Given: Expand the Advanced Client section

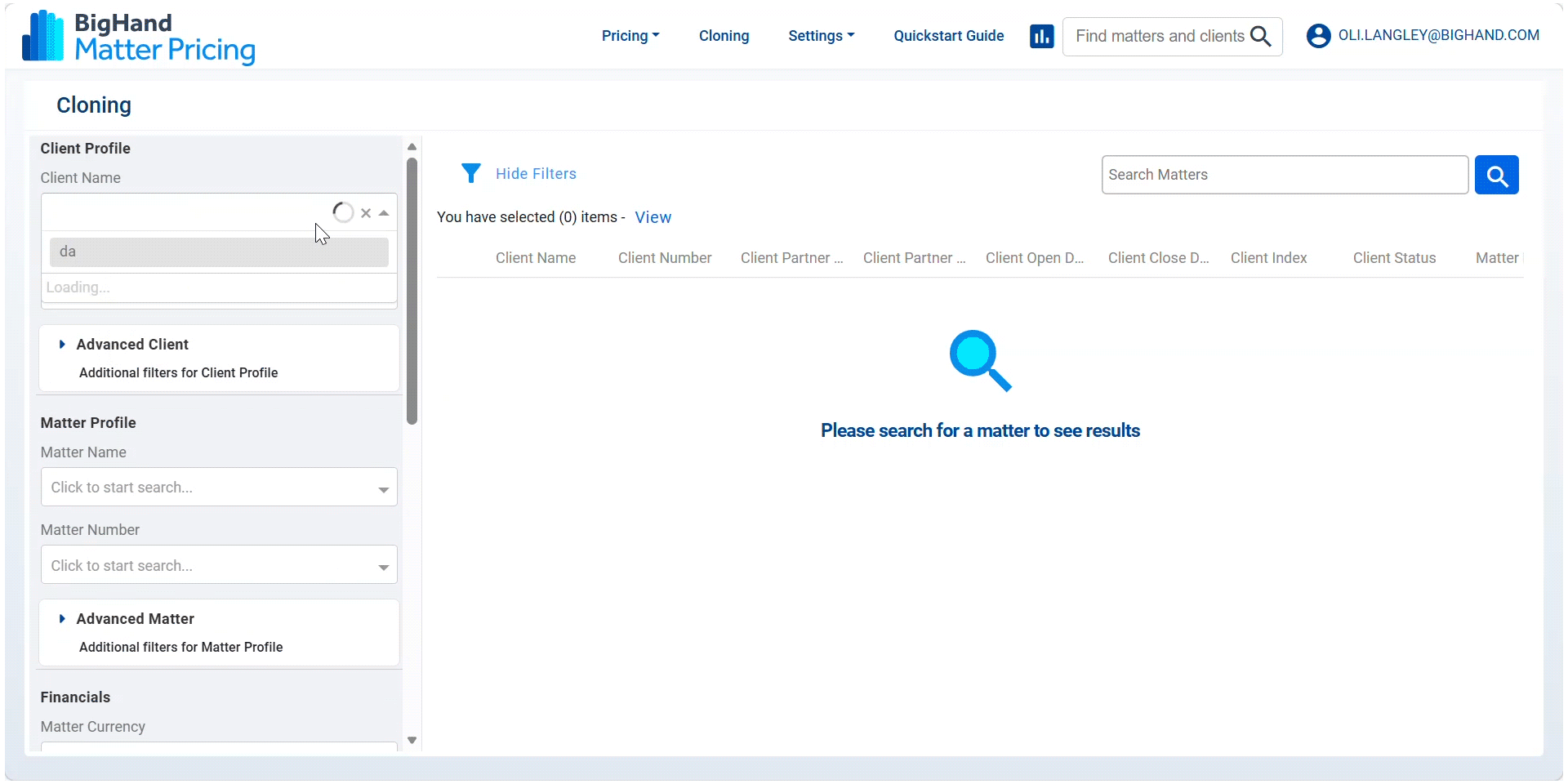Looking at the screenshot, I should [x=132, y=345].
